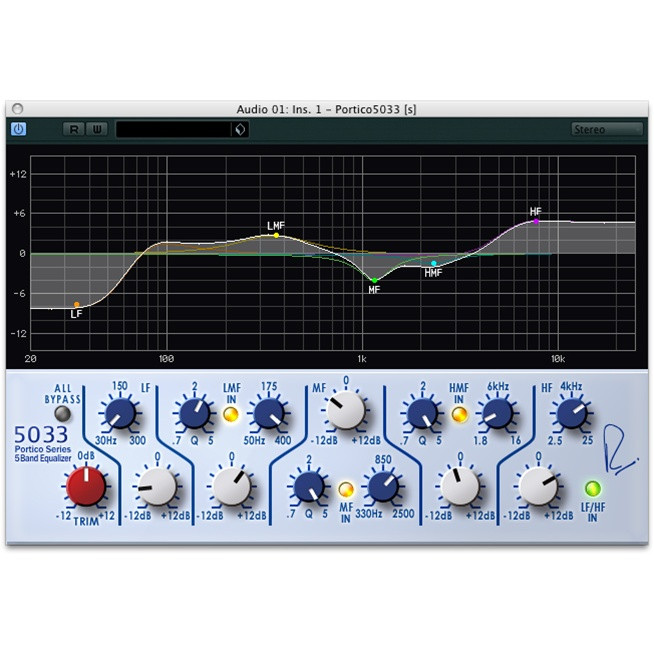Click the '+12' graph axis label
Viewport: 654px width, 654px height.
pos(18,174)
